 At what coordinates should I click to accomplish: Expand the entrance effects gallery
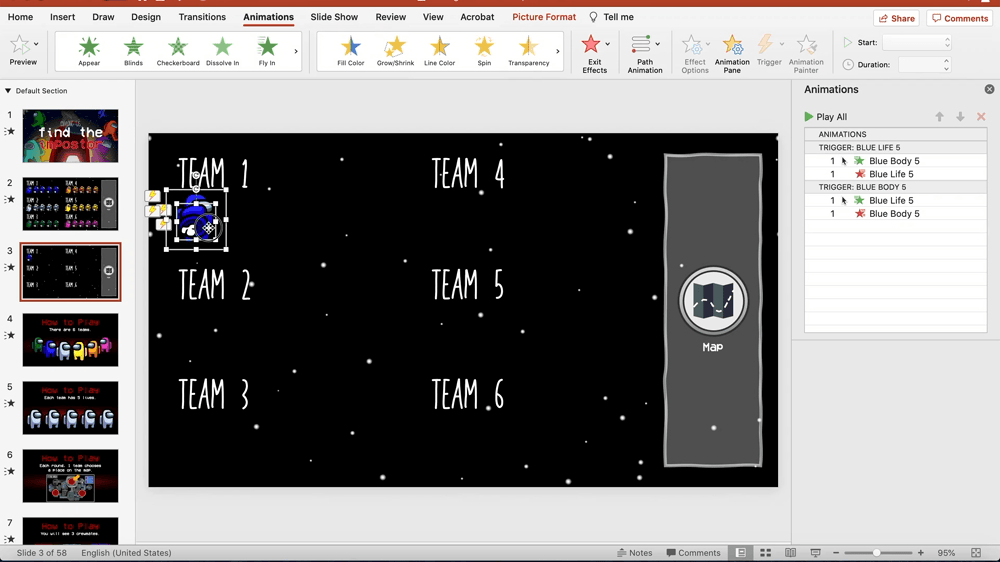[x=296, y=51]
